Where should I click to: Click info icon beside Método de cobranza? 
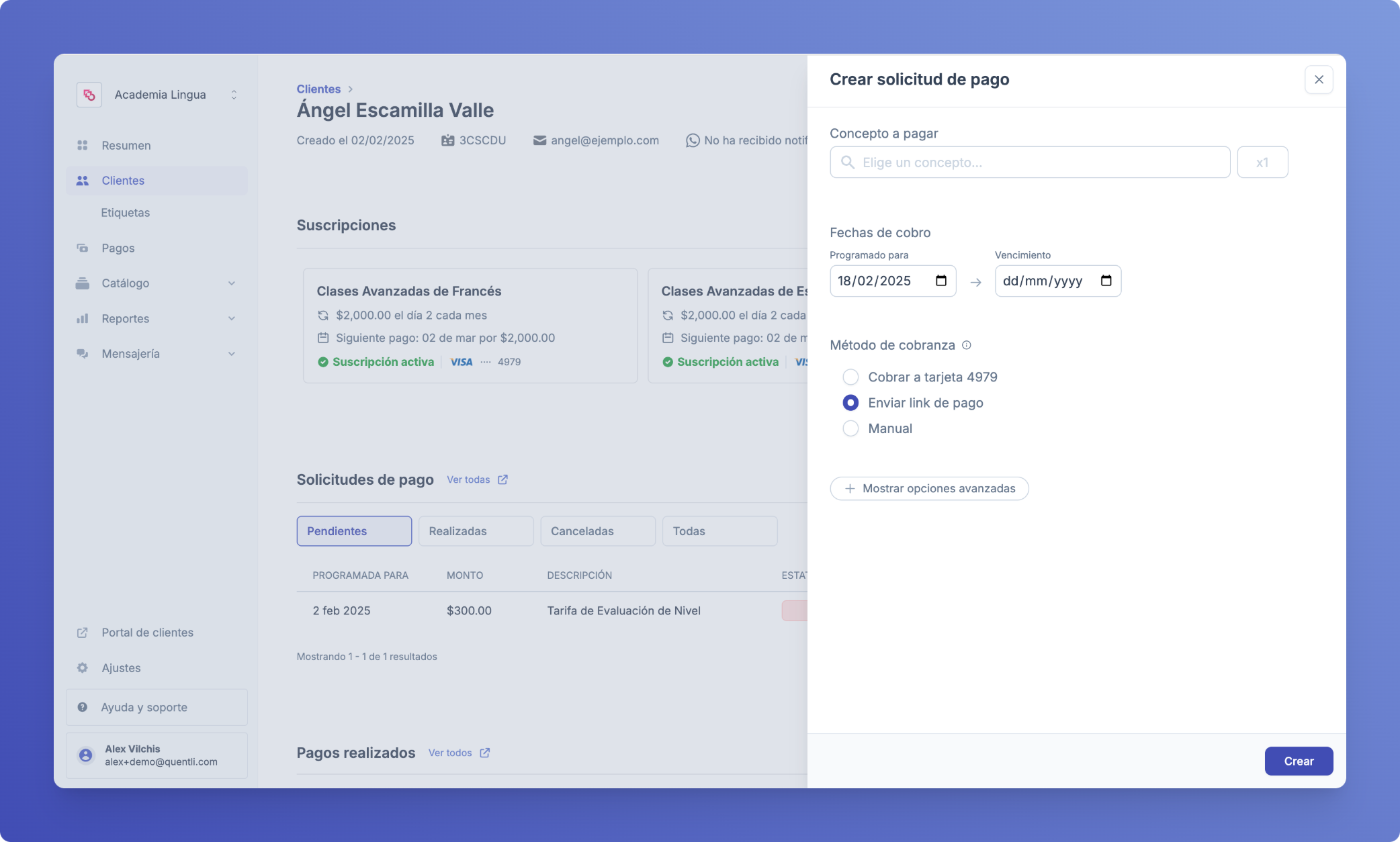coord(967,345)
